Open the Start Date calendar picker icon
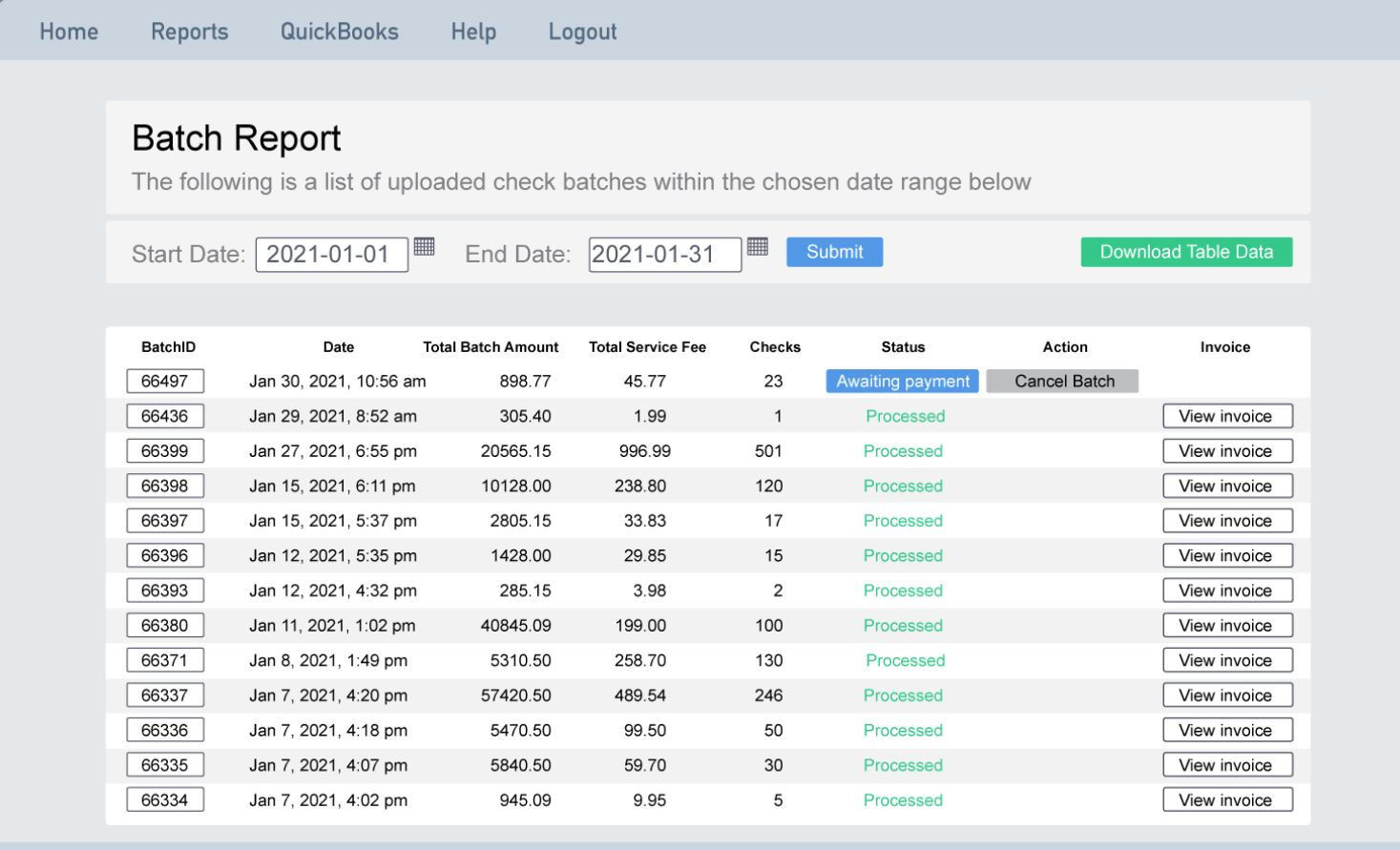Viewport: 1400px width, 850px height. coord(424,246)
